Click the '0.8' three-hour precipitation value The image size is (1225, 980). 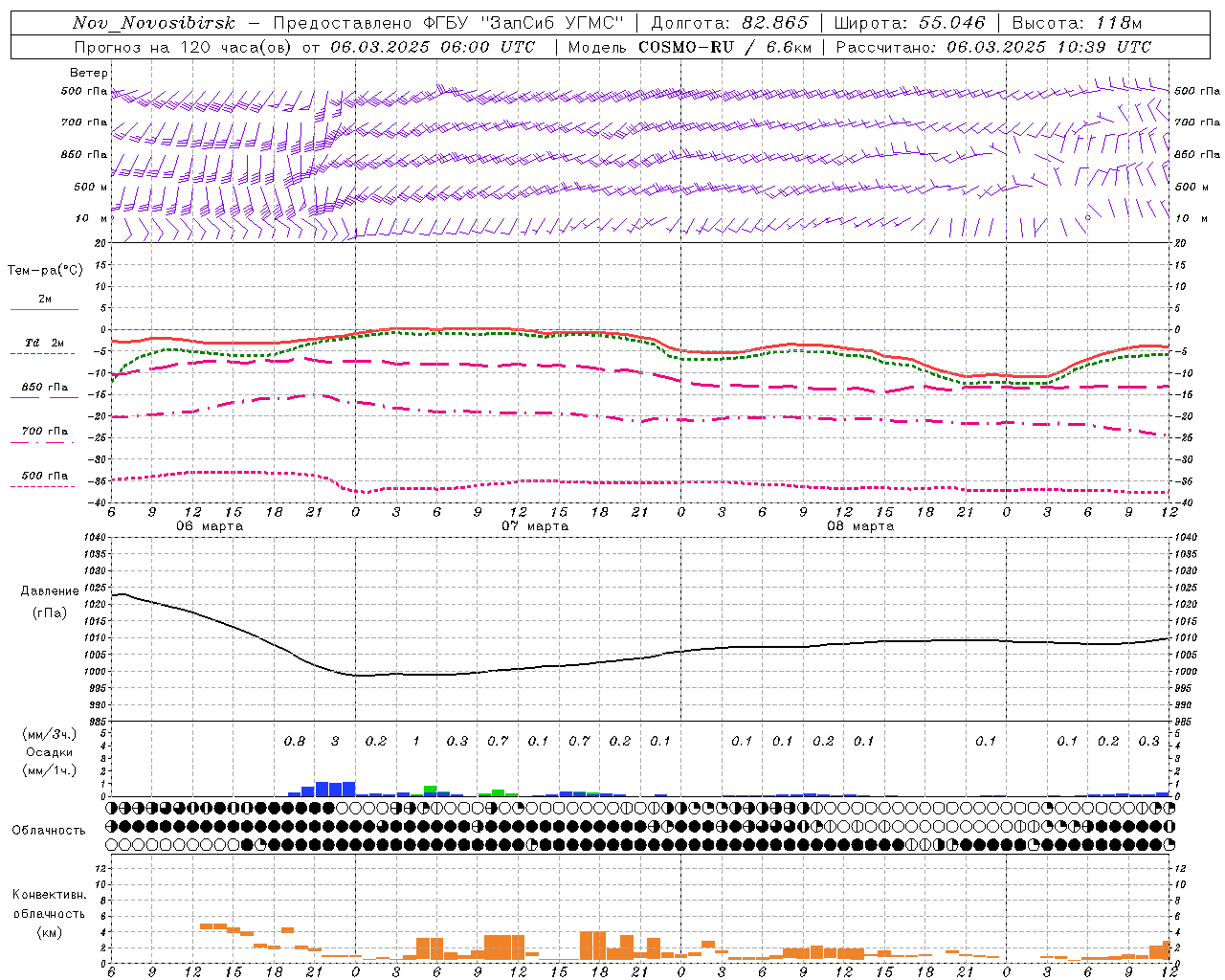pos(295,741)
